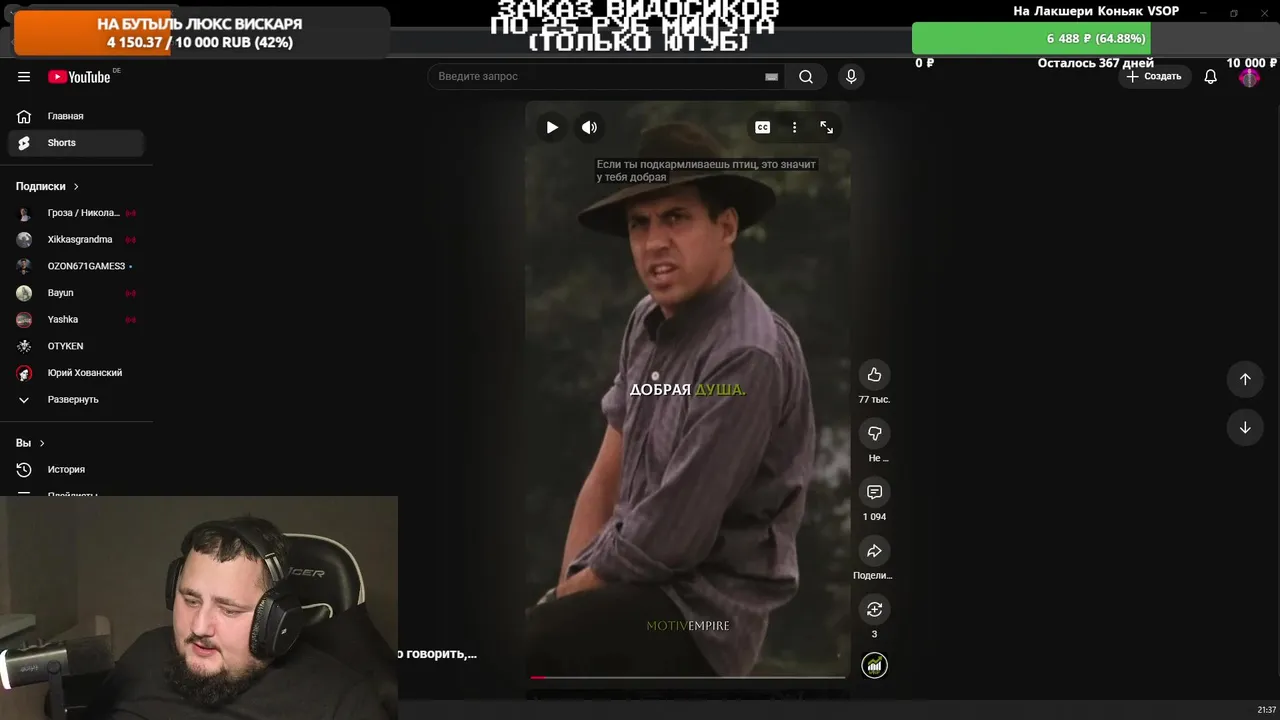The height and width of the screenshot is (720, 1280).
Task: Enter fullscreen for the Short
Action: 826,127
